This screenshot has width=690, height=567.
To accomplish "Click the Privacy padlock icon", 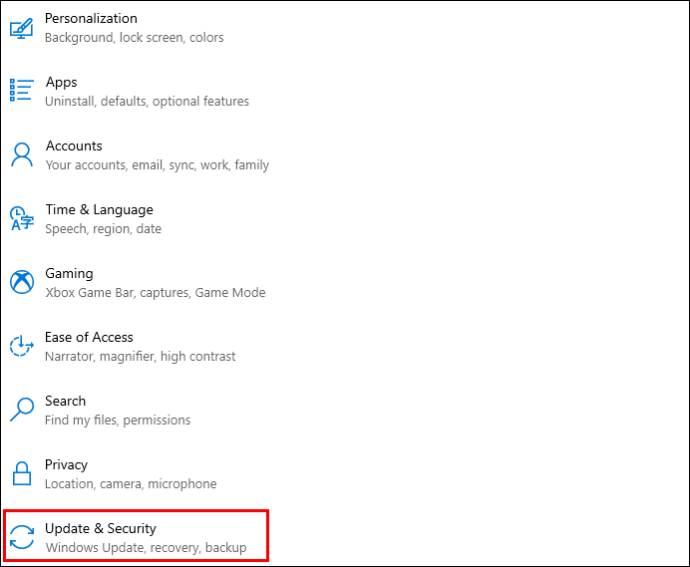I will click(22, 474).
